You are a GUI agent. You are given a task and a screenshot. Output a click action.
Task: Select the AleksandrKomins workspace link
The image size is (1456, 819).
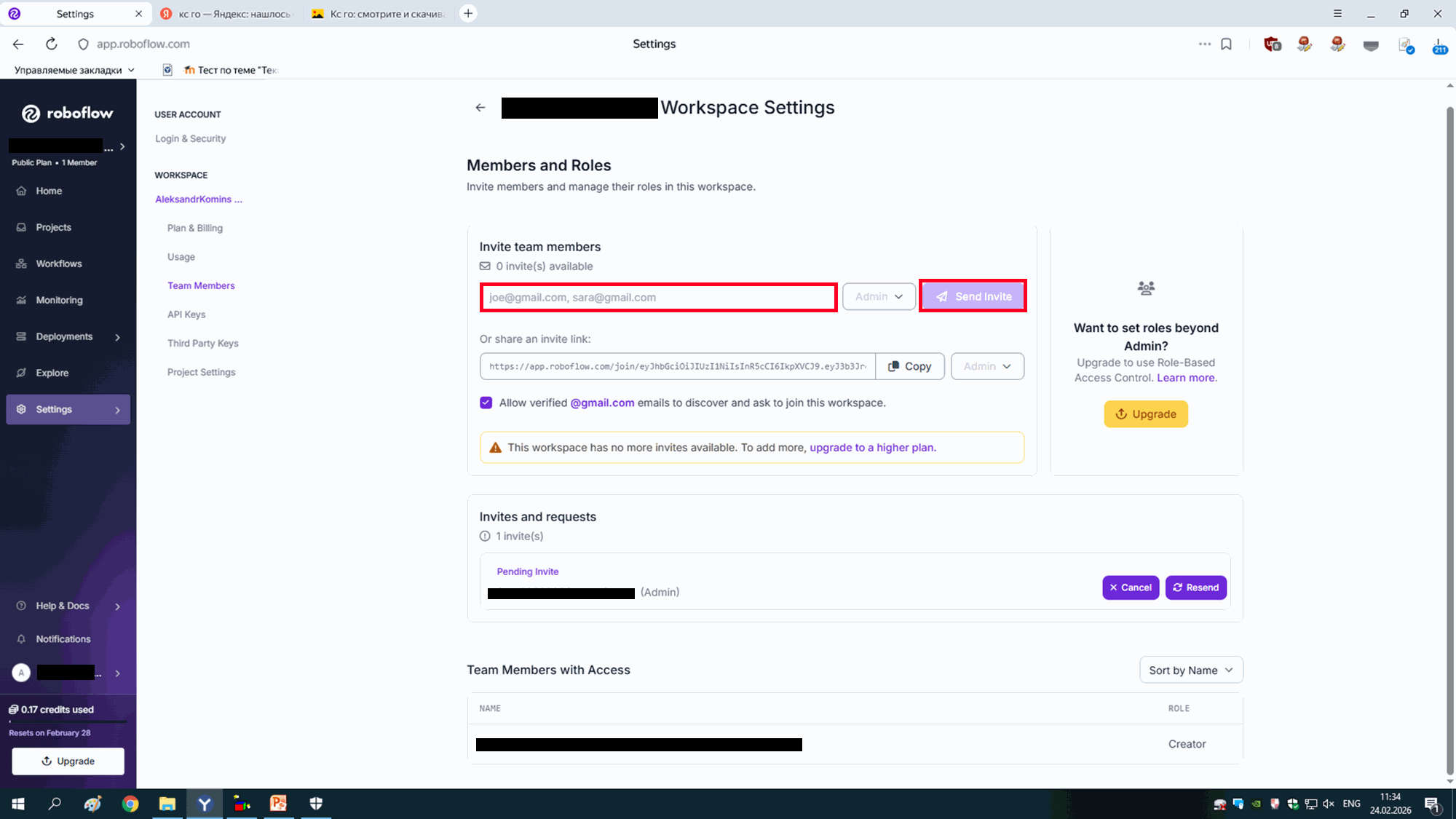point(198,199)
